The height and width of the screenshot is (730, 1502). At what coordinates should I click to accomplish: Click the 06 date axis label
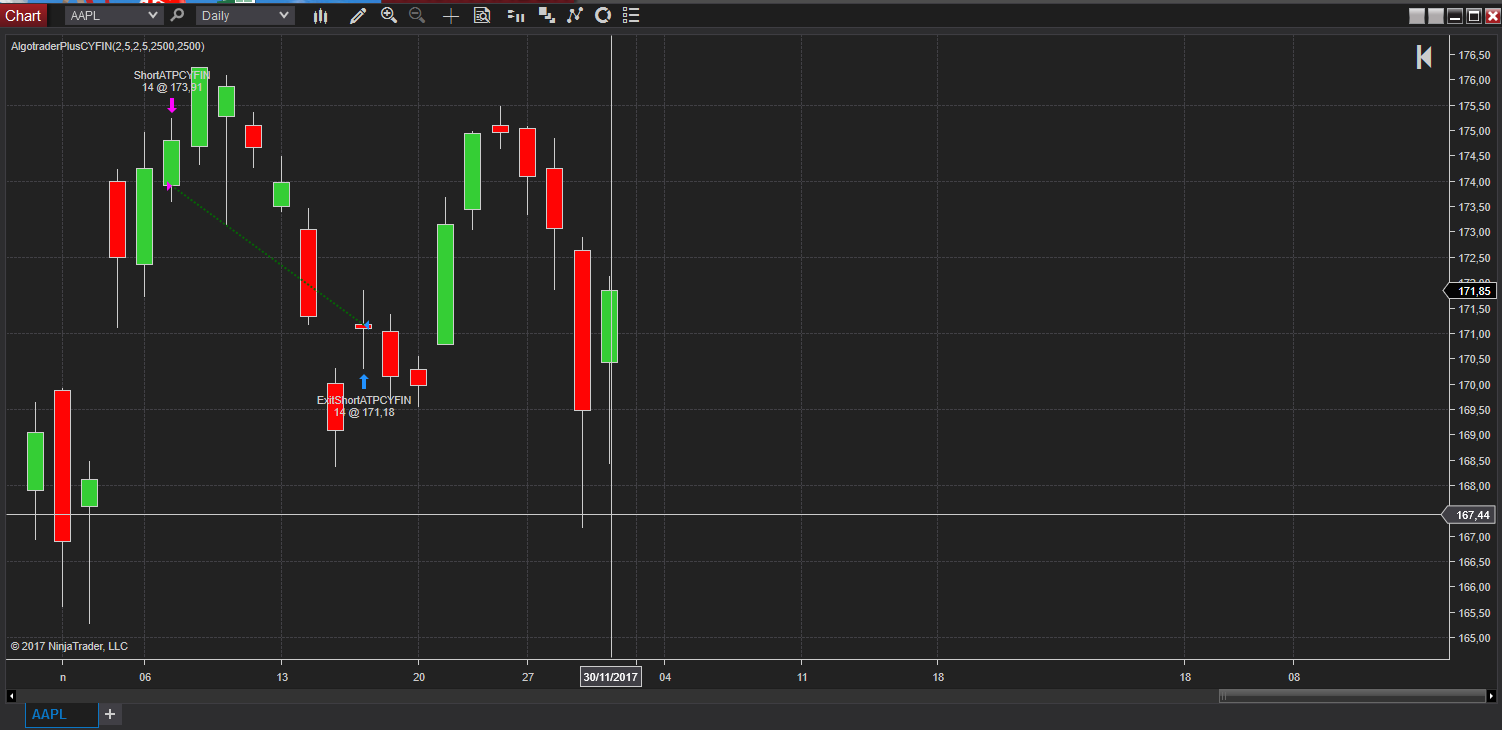pyautogui.click(x=145, y=677)
